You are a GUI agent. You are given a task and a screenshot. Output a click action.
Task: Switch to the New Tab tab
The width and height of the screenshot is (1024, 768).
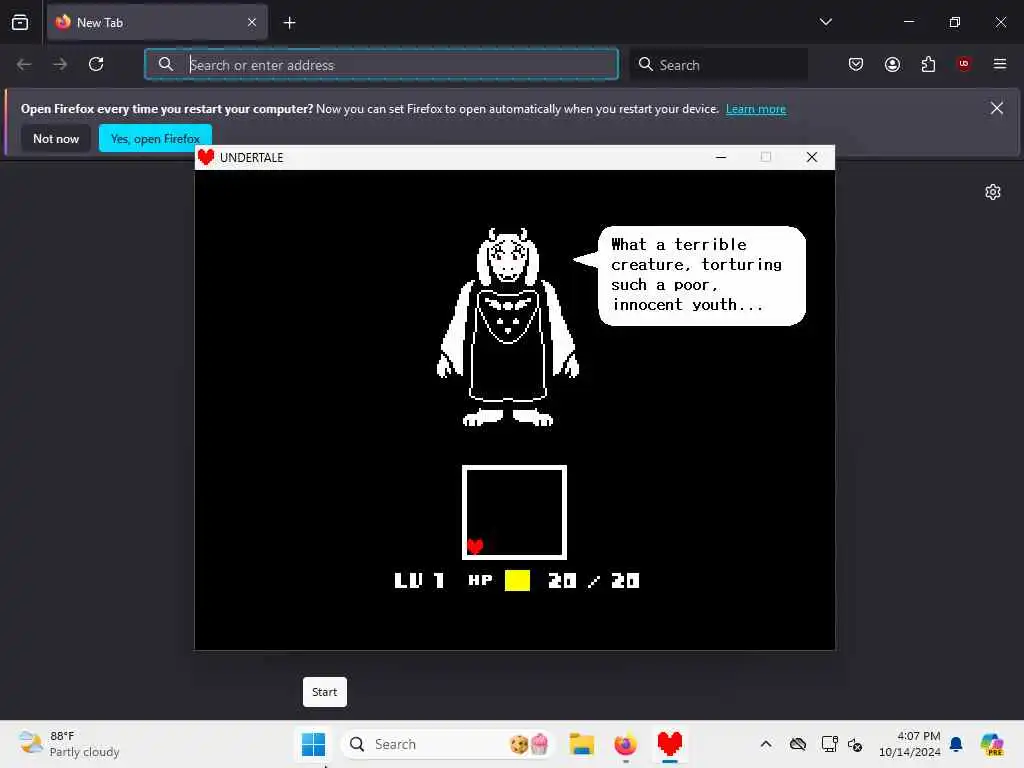[x=157, y=22]
